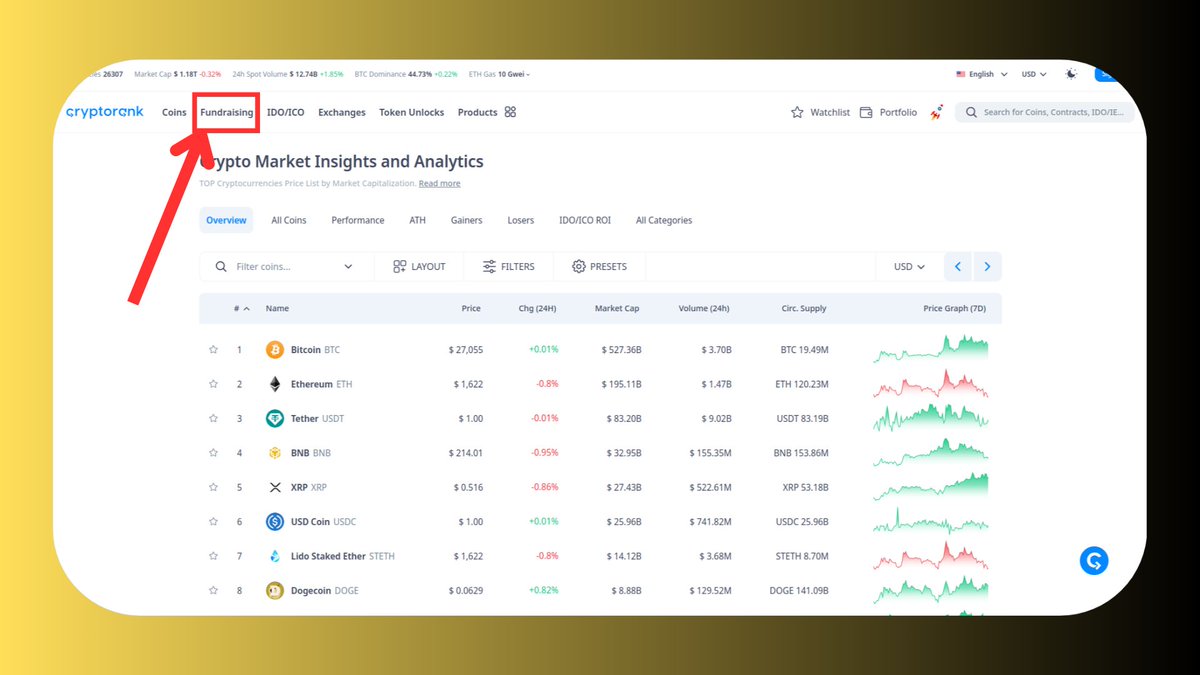Click the Ethereum coin logo
Screen dimensions: 1200x675
[x=274, y=383]
